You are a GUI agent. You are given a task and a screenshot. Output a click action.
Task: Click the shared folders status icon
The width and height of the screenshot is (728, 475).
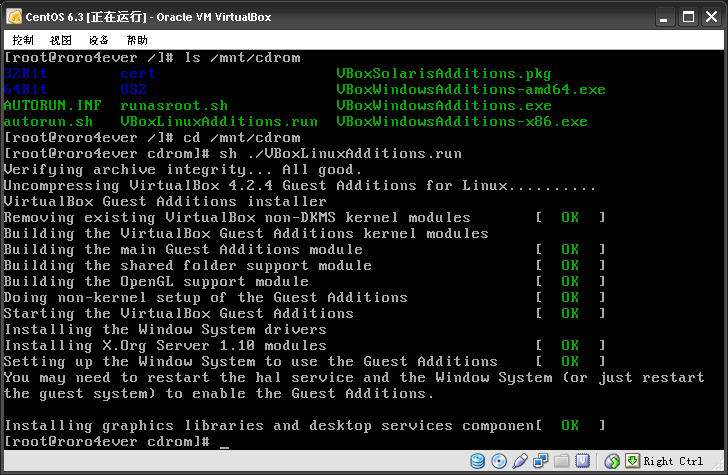pyautogui.click(x=561, y=461)
